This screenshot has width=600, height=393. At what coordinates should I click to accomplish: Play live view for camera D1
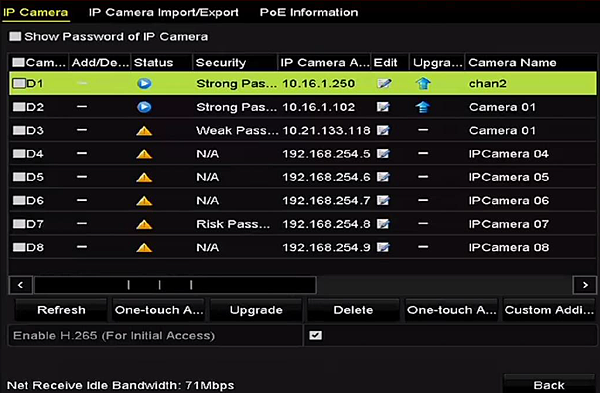pyautogui.click(x=144, y=83)
